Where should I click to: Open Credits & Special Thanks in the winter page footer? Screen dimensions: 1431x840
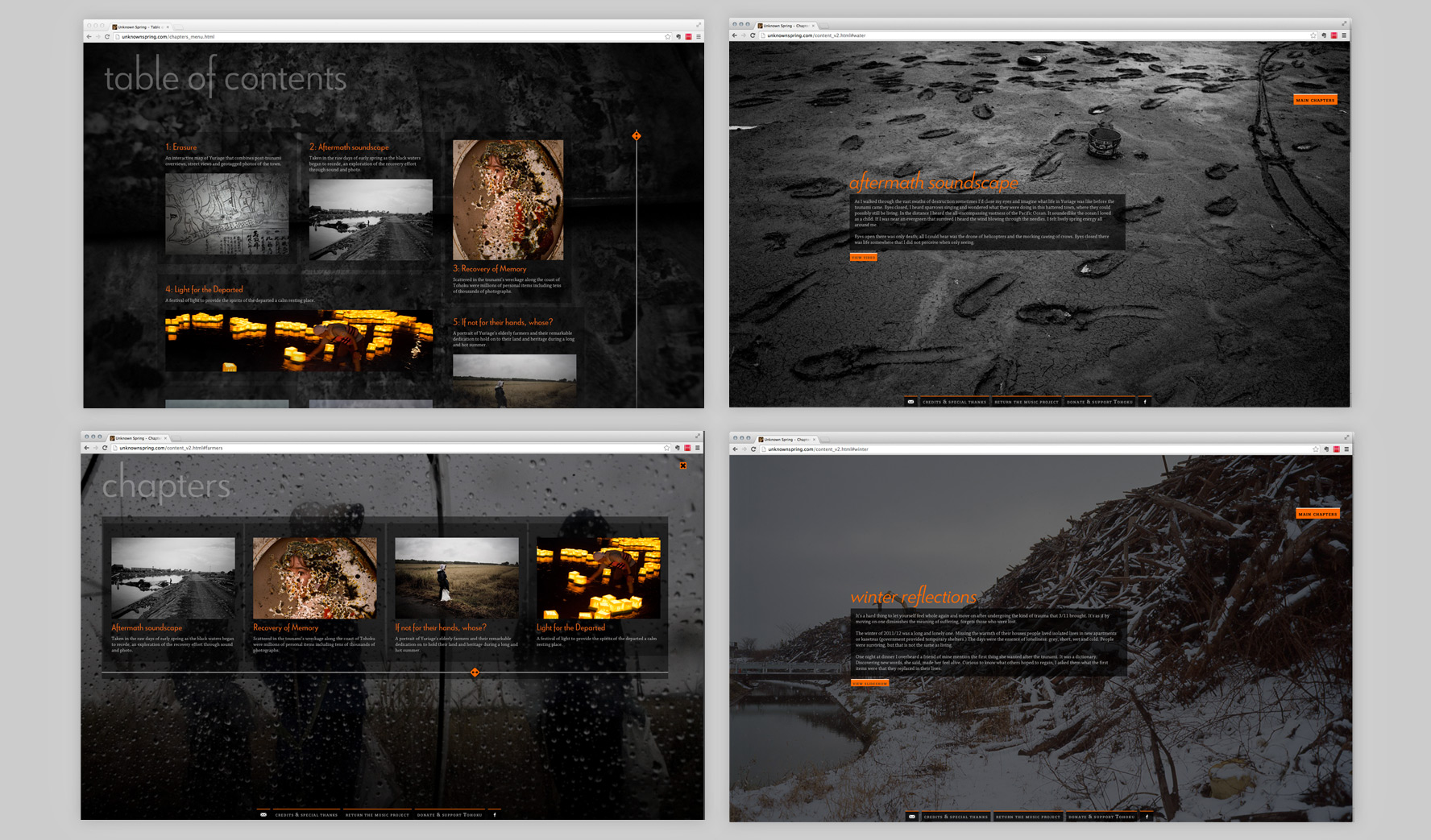tap(955, 817)
